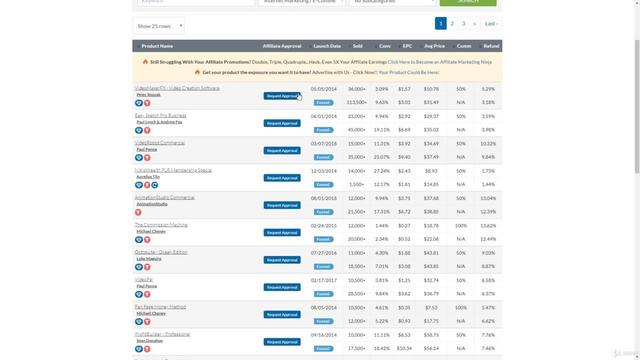Image resolution: width=640 pixels, height=360 pixels.
Task: Click red funnel icon in VideoRobot Commercial row
Action: [147, 158]
